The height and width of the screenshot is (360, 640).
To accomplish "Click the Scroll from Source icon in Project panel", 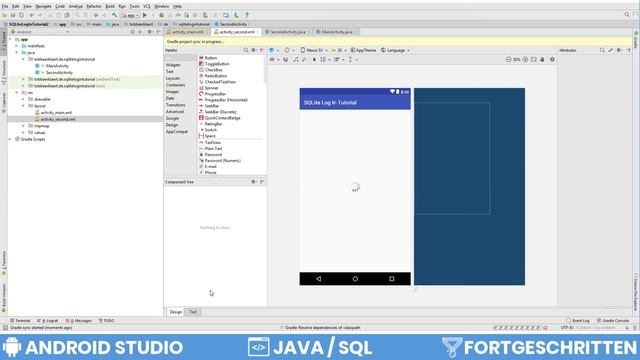I will click(133, 31).
